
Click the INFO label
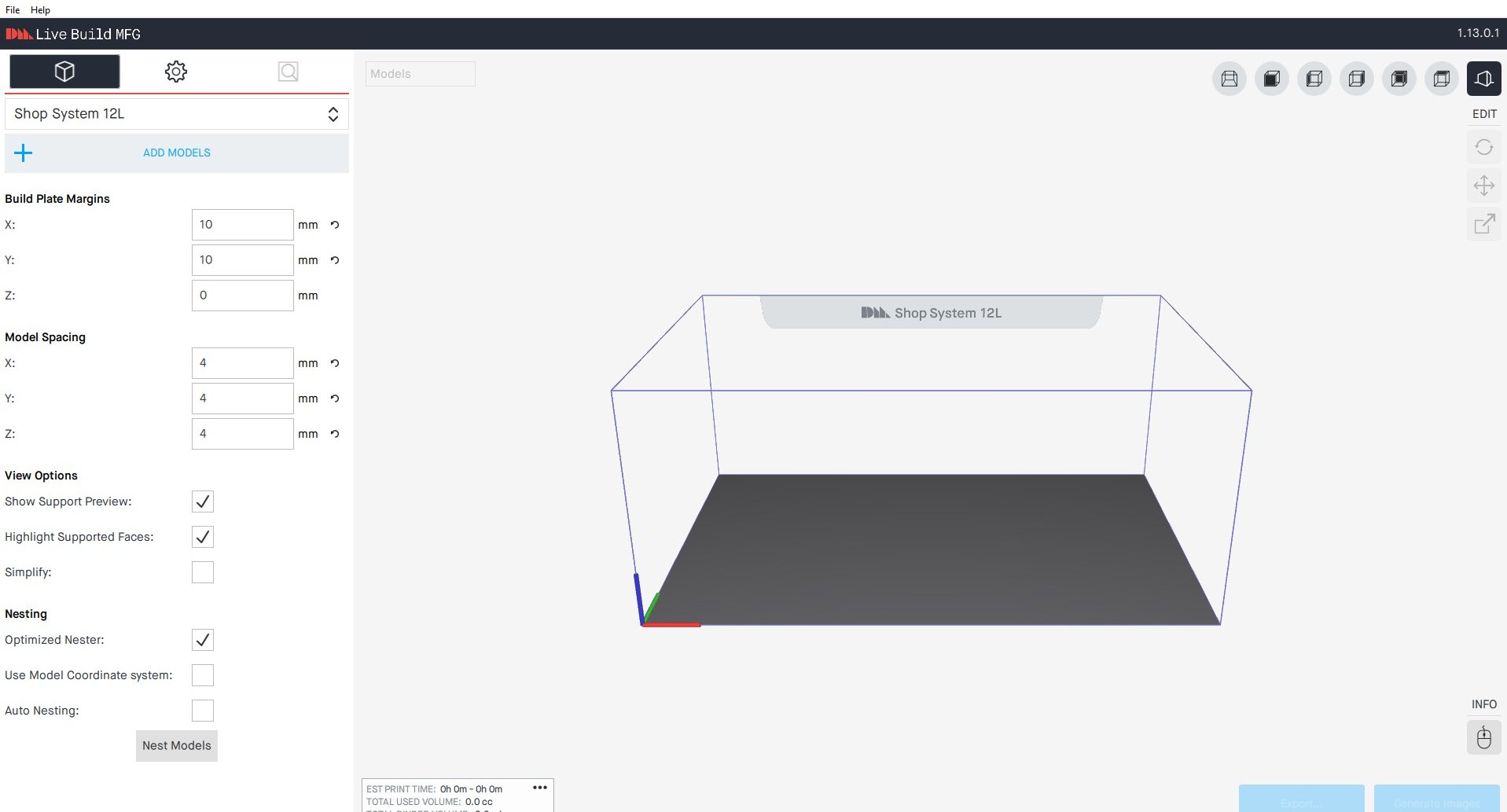(1484, 704)
